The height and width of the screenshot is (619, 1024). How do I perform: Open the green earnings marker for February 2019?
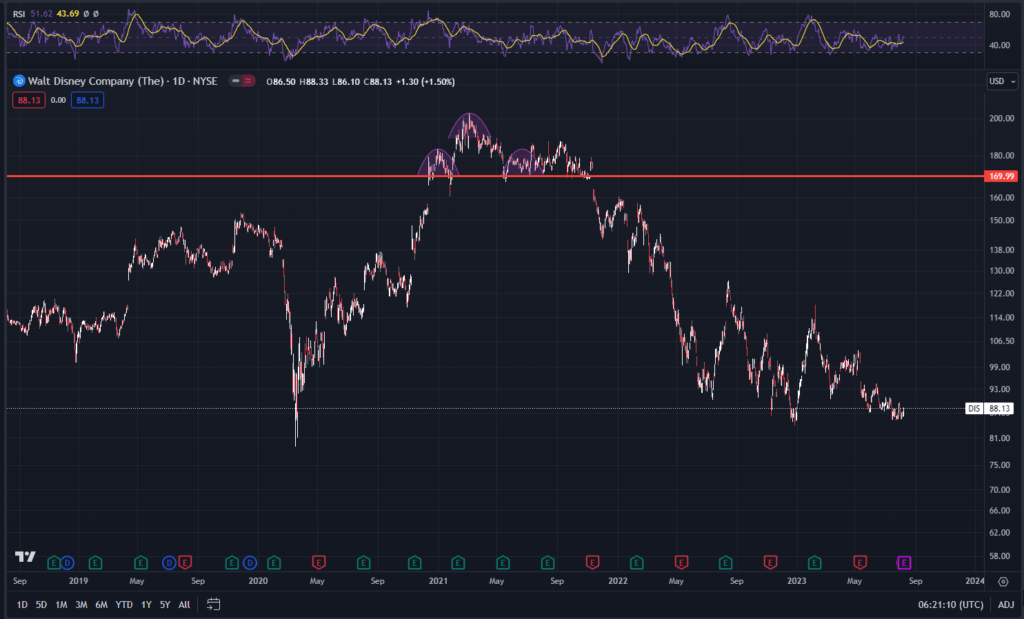(95, 562)
